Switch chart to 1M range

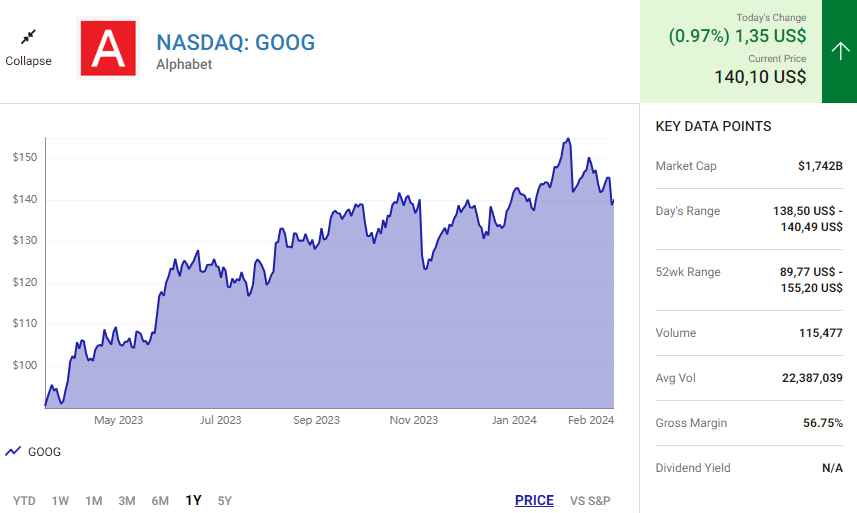(93, 501)
